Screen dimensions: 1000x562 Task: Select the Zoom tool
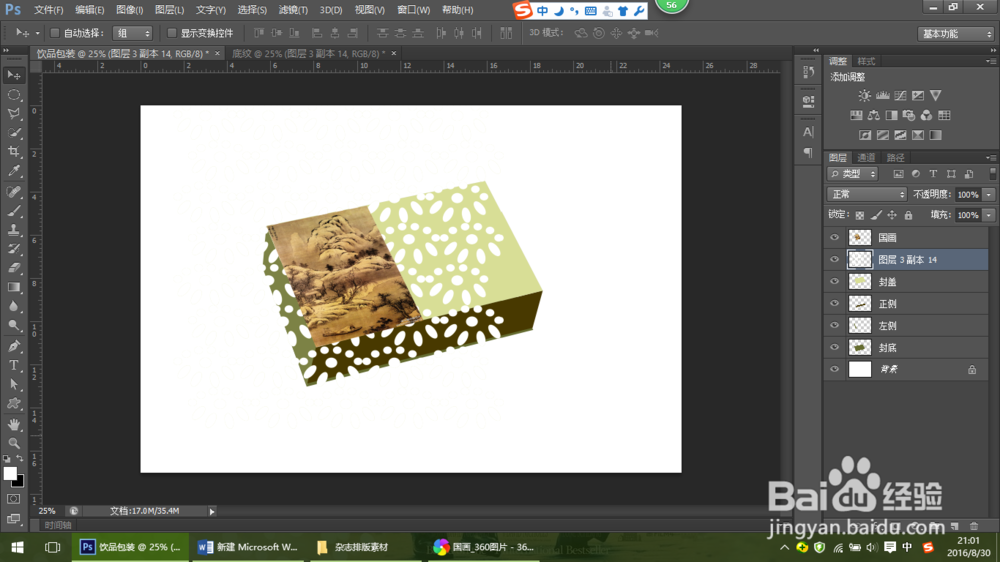point(13,443)
